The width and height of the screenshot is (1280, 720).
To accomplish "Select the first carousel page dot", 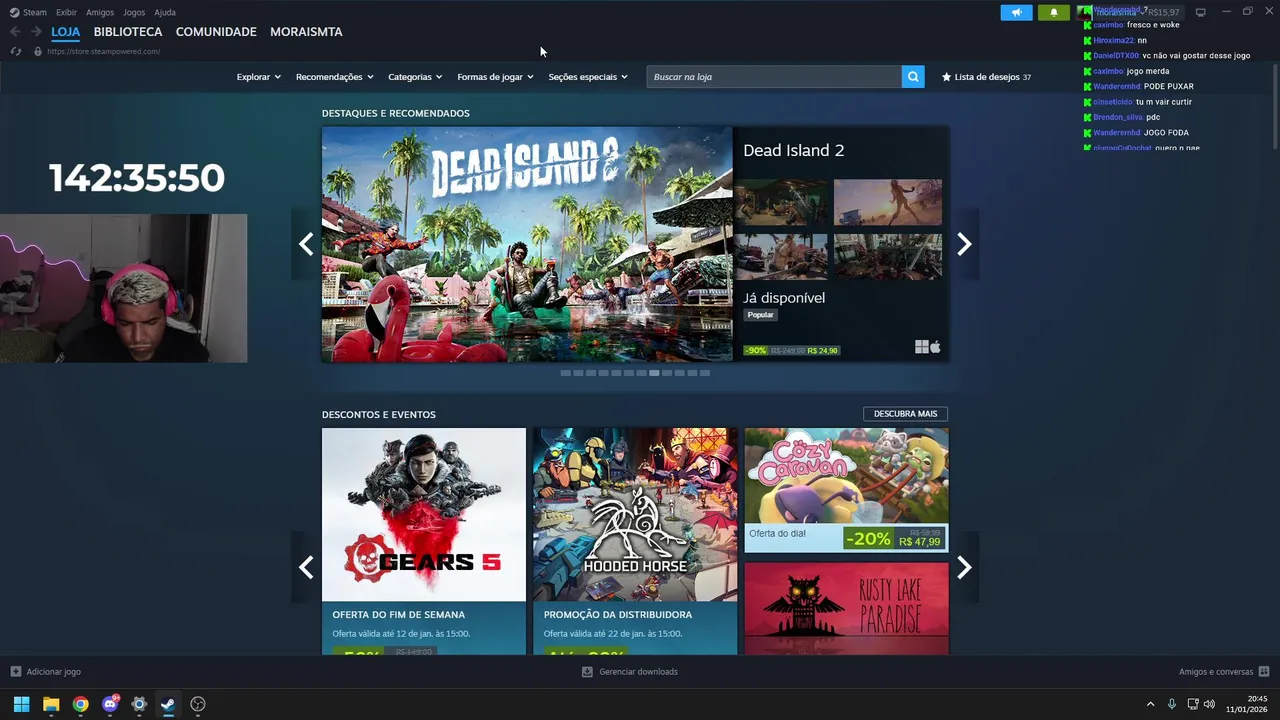I will tap(565, 373).
